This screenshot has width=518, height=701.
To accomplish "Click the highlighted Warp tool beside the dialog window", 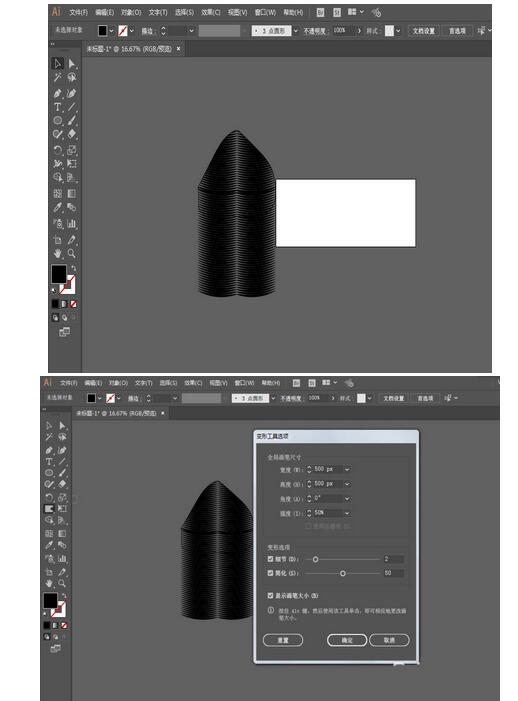I will pyautogui.click(x=49, y=509).
